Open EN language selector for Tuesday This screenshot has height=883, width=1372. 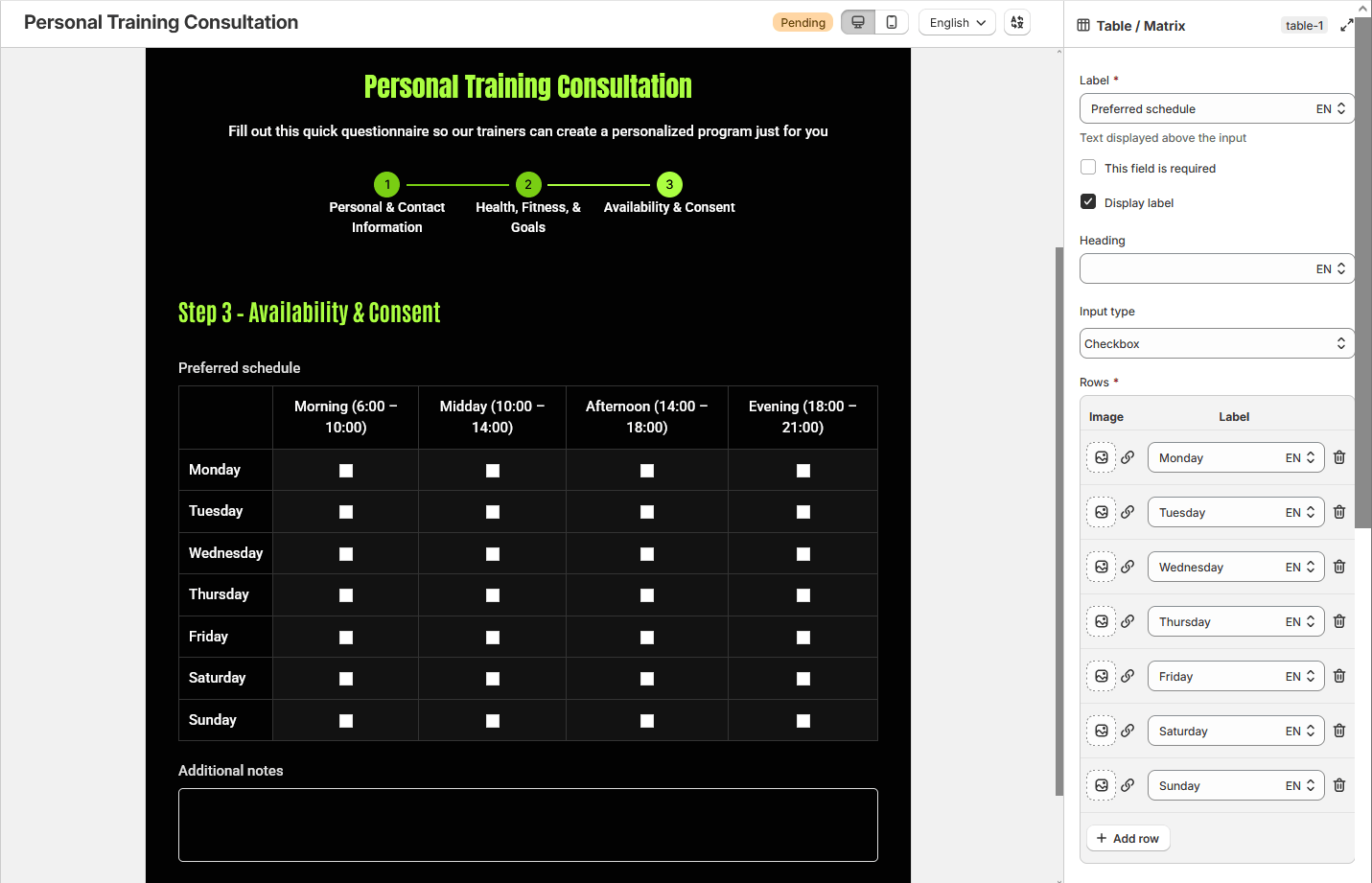(1301, 512)
